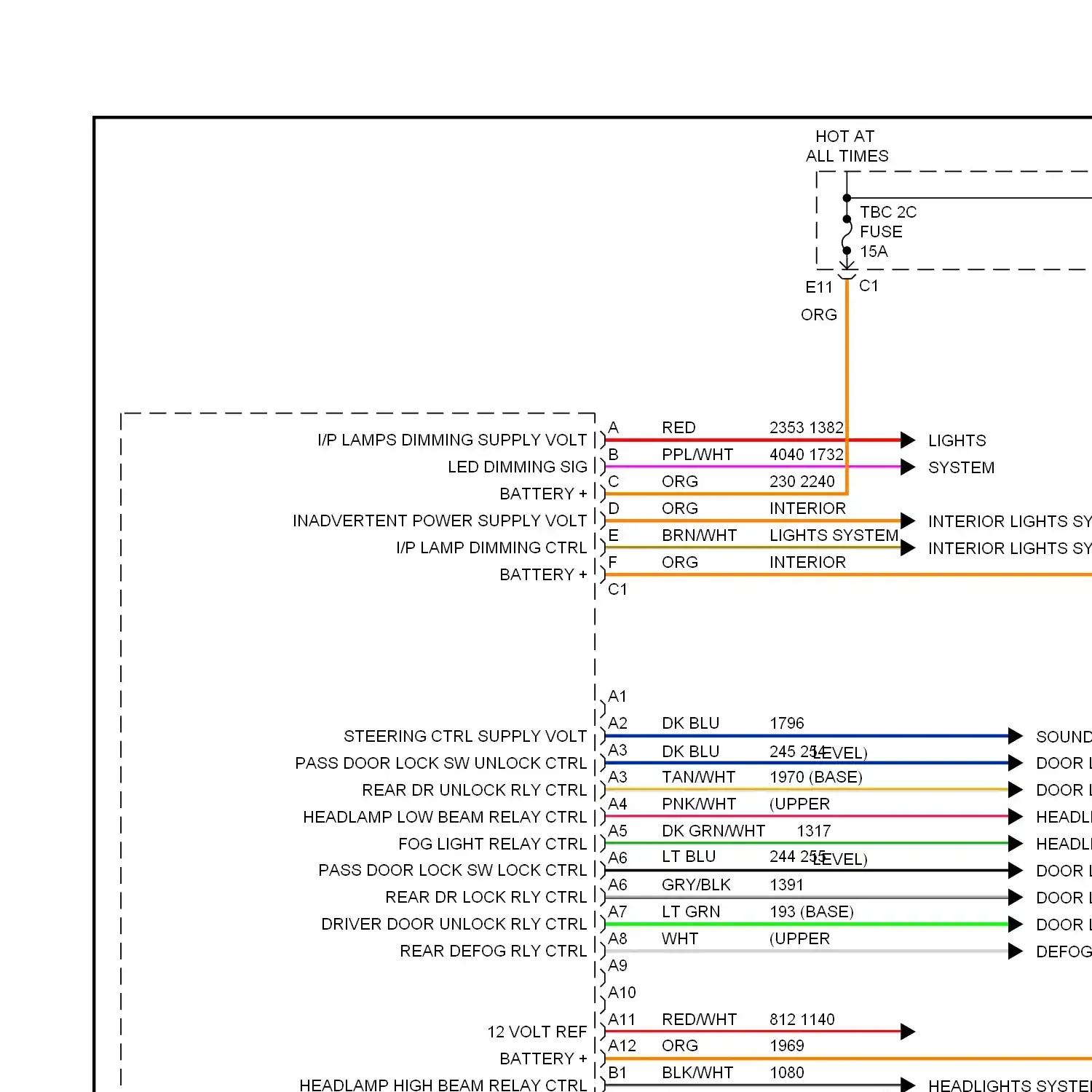This screenshot has height=1092, width=1092.
Task: Select the 'LT GRN' wire label
Action: pos(691,911)
